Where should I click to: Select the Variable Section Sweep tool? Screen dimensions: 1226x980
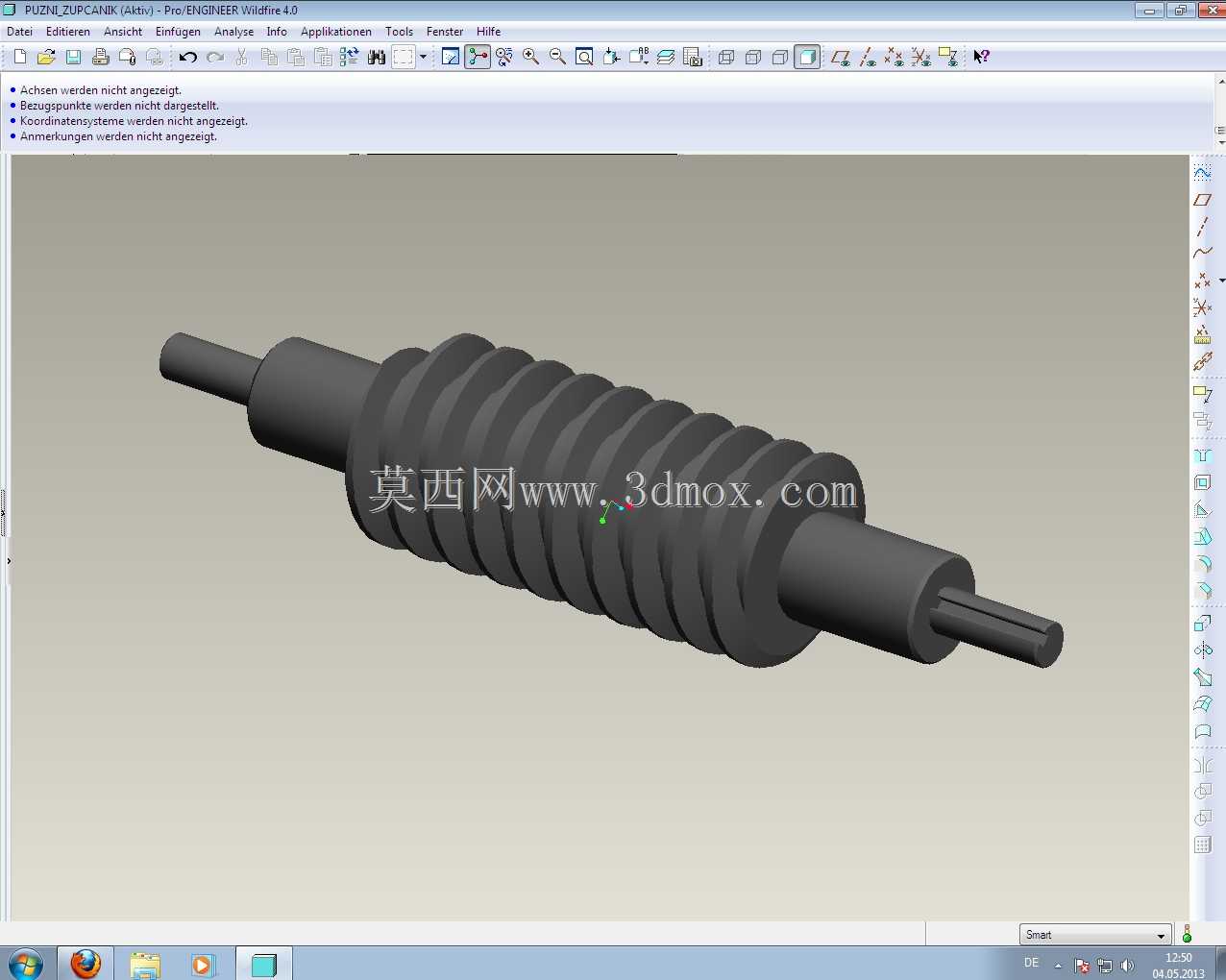coord(1202,677)
